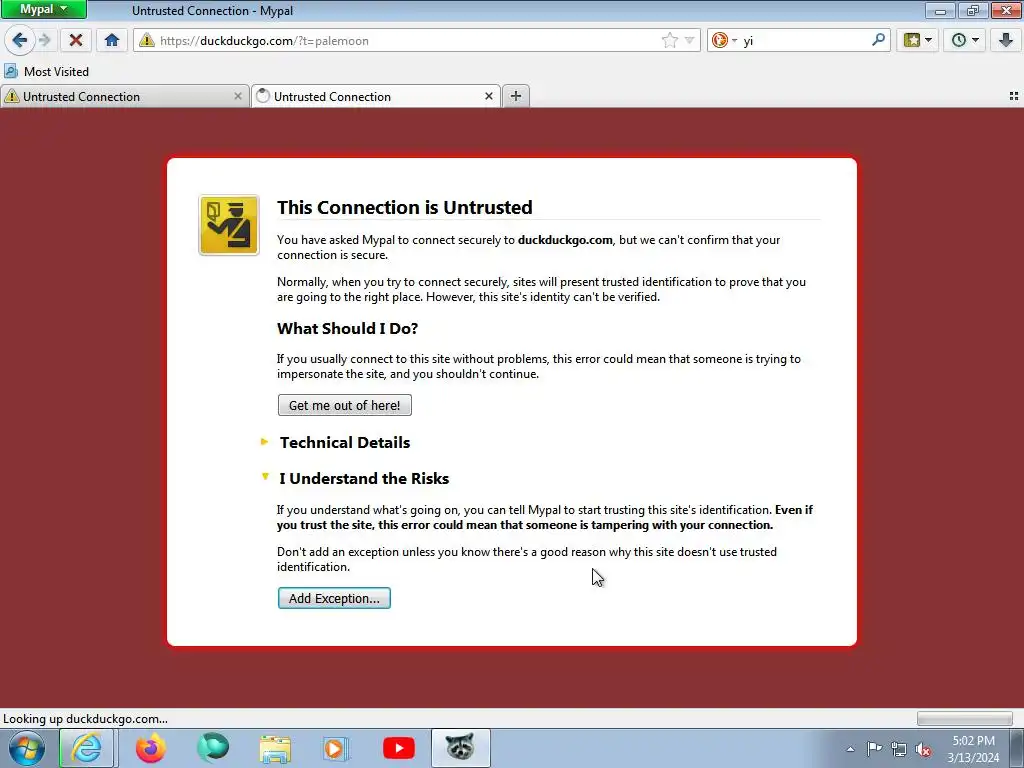Screen dimensions: 1024x768
Task: Show the tab groups grid icon
Action: [x=1014, y=96]
